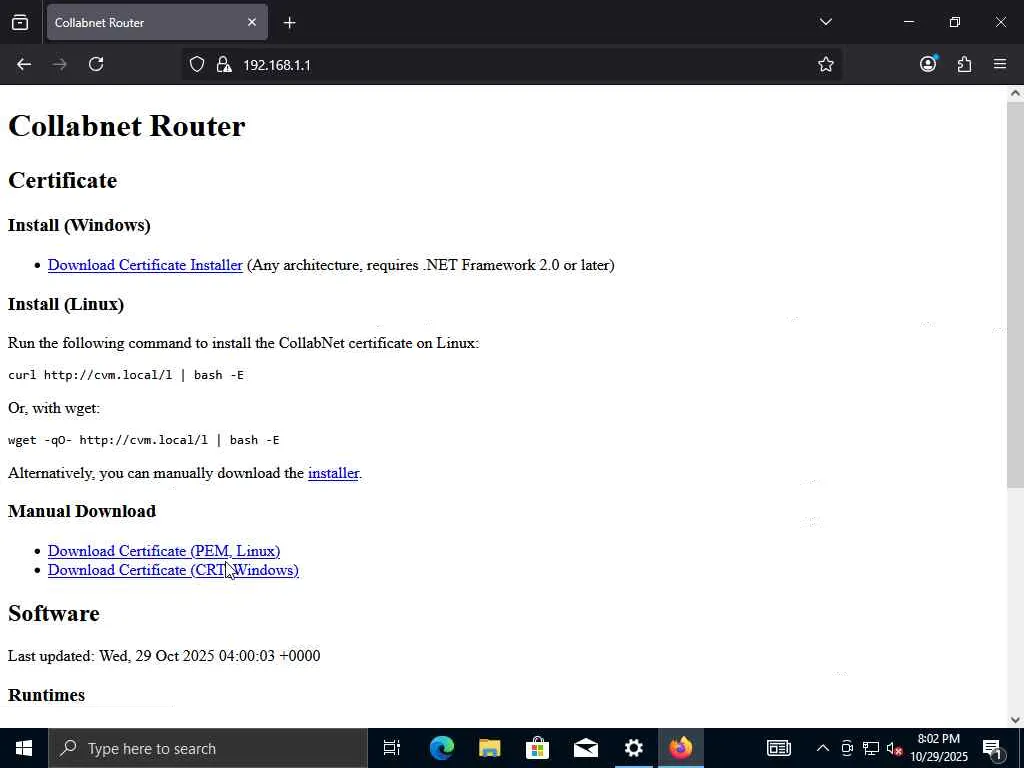This screenshot has height=768, width=1024.
Task: Go back to previous page
Action: (24, 64)
